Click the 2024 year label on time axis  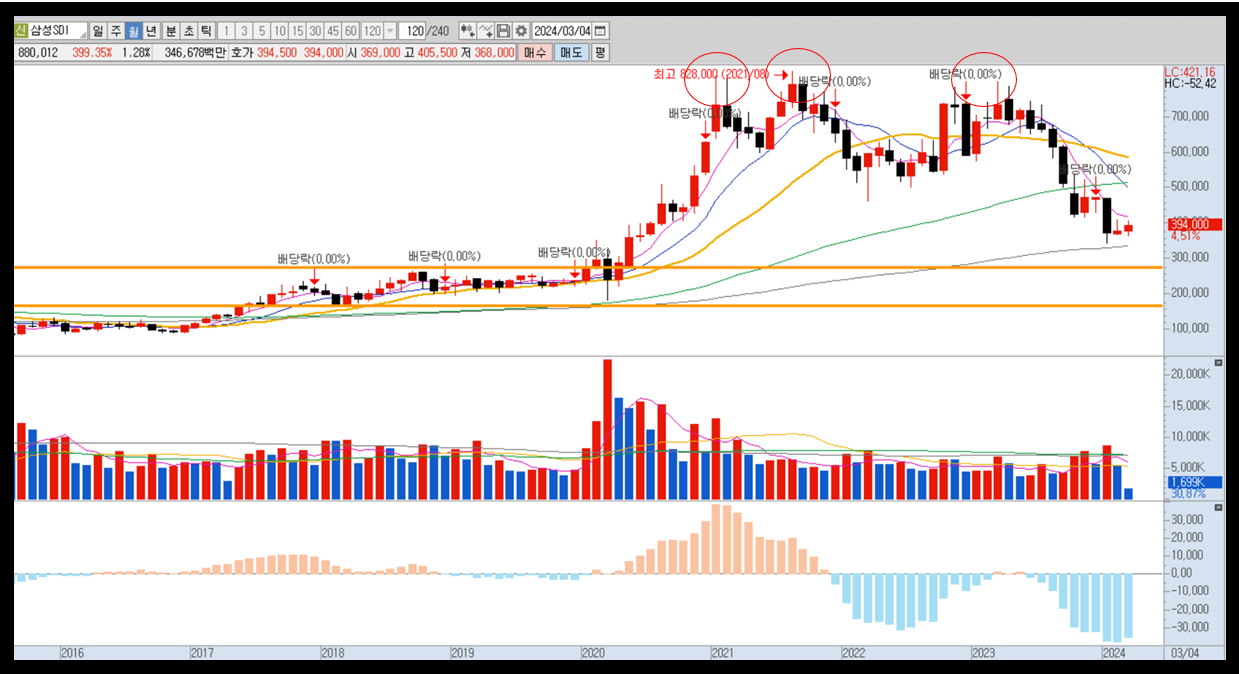(1113, 653)
